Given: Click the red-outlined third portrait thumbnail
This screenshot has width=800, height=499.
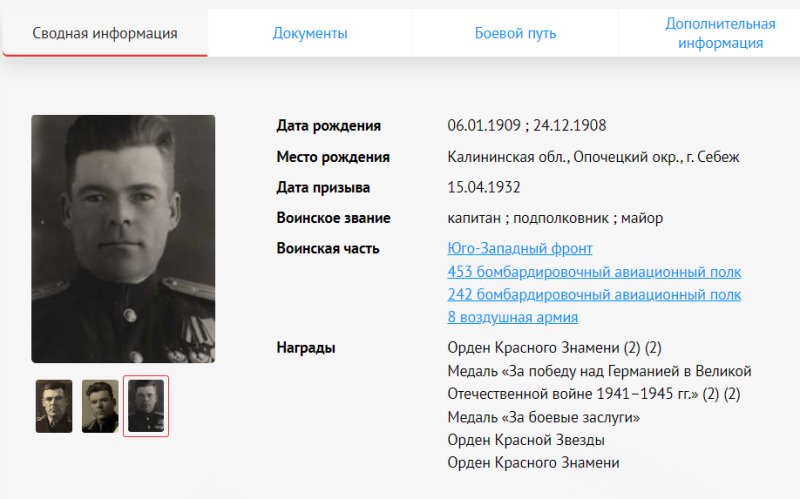Looking at the screenshot, I should coord(146,406).
